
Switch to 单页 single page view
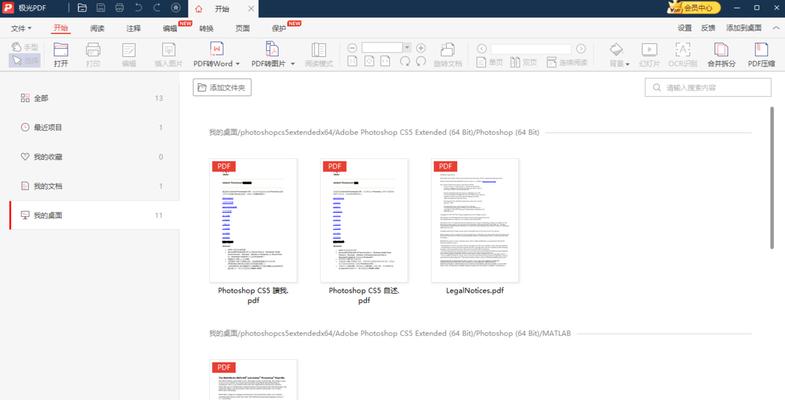click(489, 62)
